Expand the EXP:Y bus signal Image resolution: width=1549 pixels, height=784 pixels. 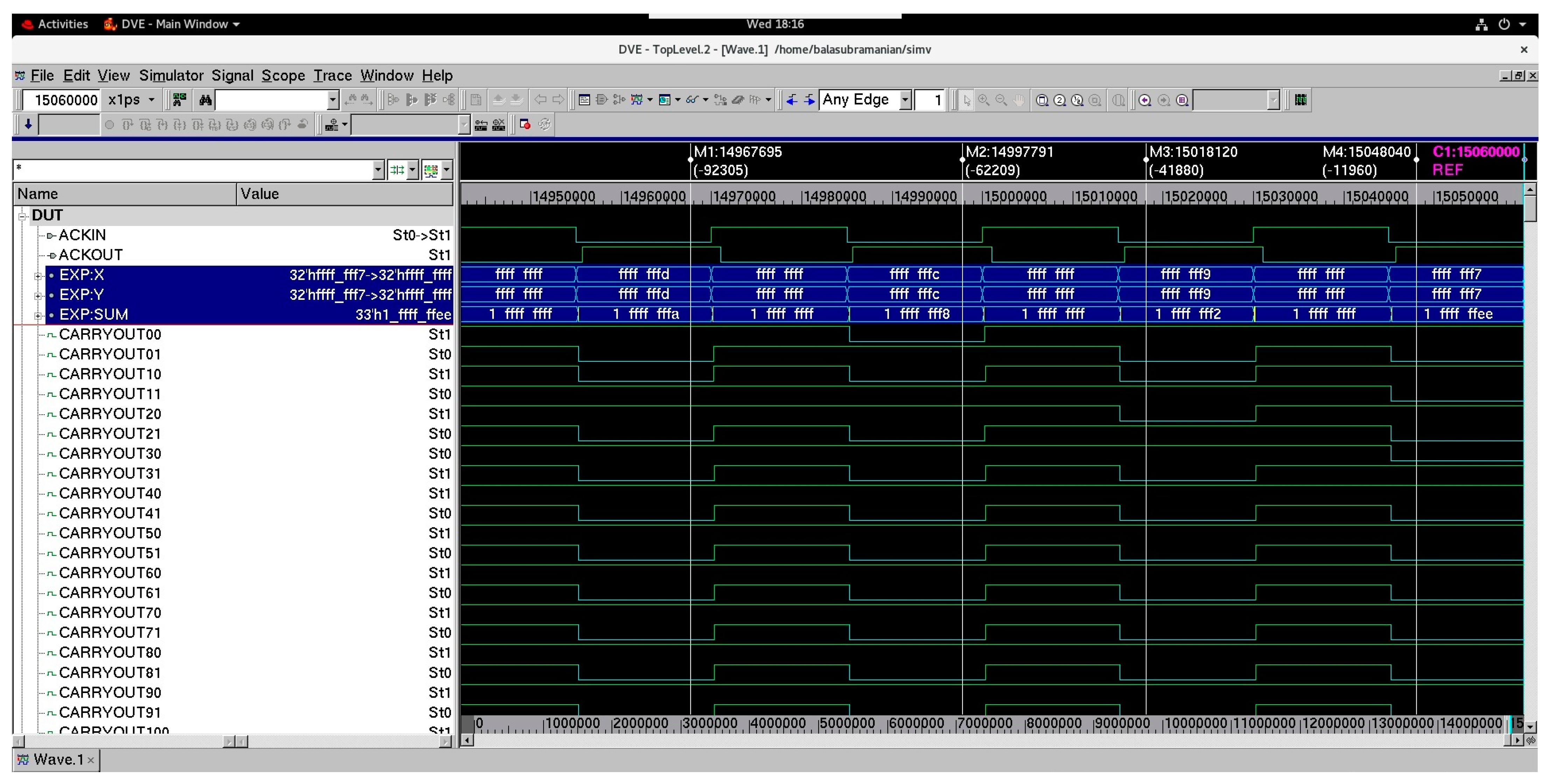[37, 296]
